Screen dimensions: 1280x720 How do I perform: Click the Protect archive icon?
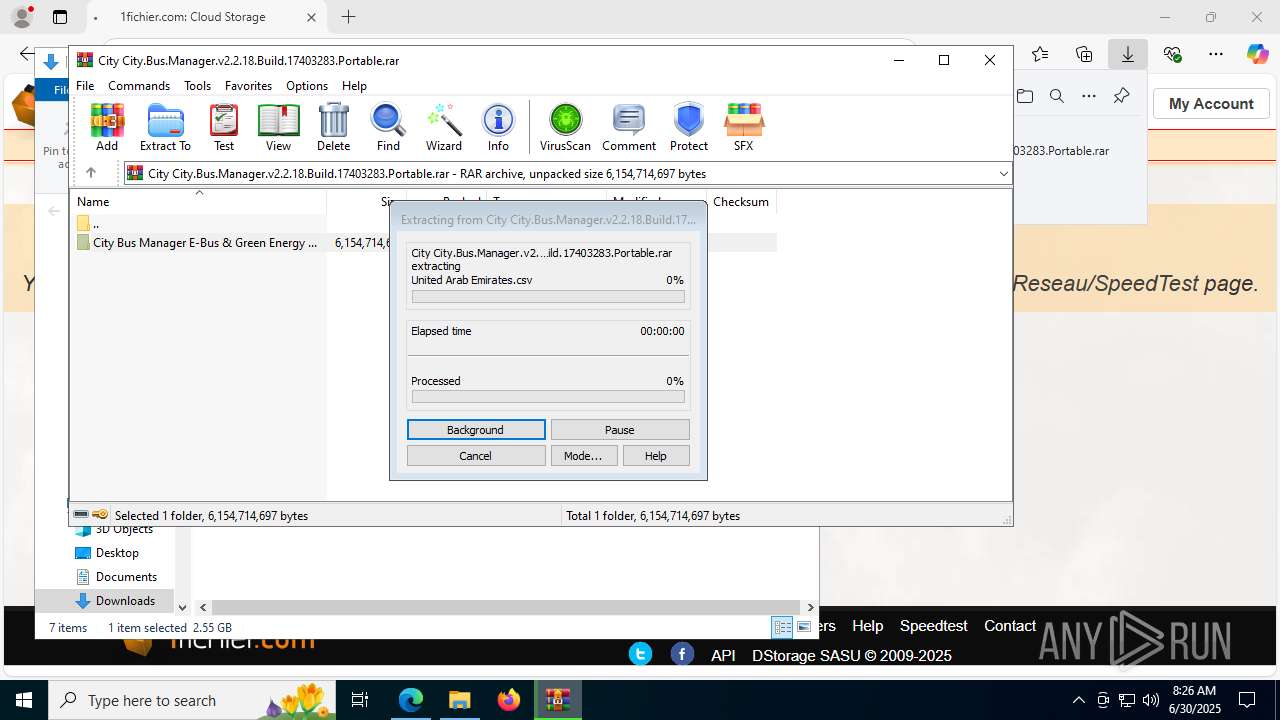click(689, 127)
